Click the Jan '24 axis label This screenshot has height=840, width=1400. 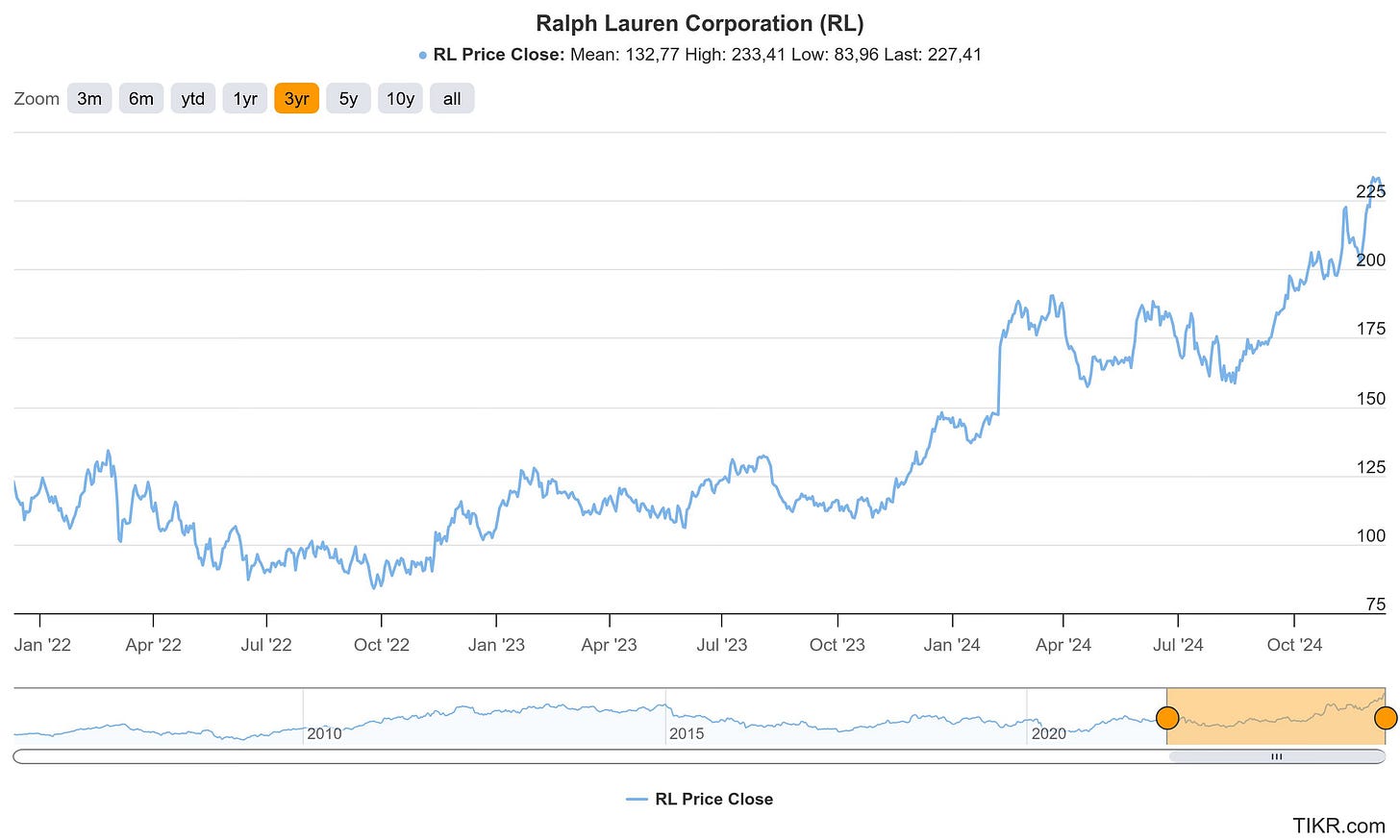[952, 645]
